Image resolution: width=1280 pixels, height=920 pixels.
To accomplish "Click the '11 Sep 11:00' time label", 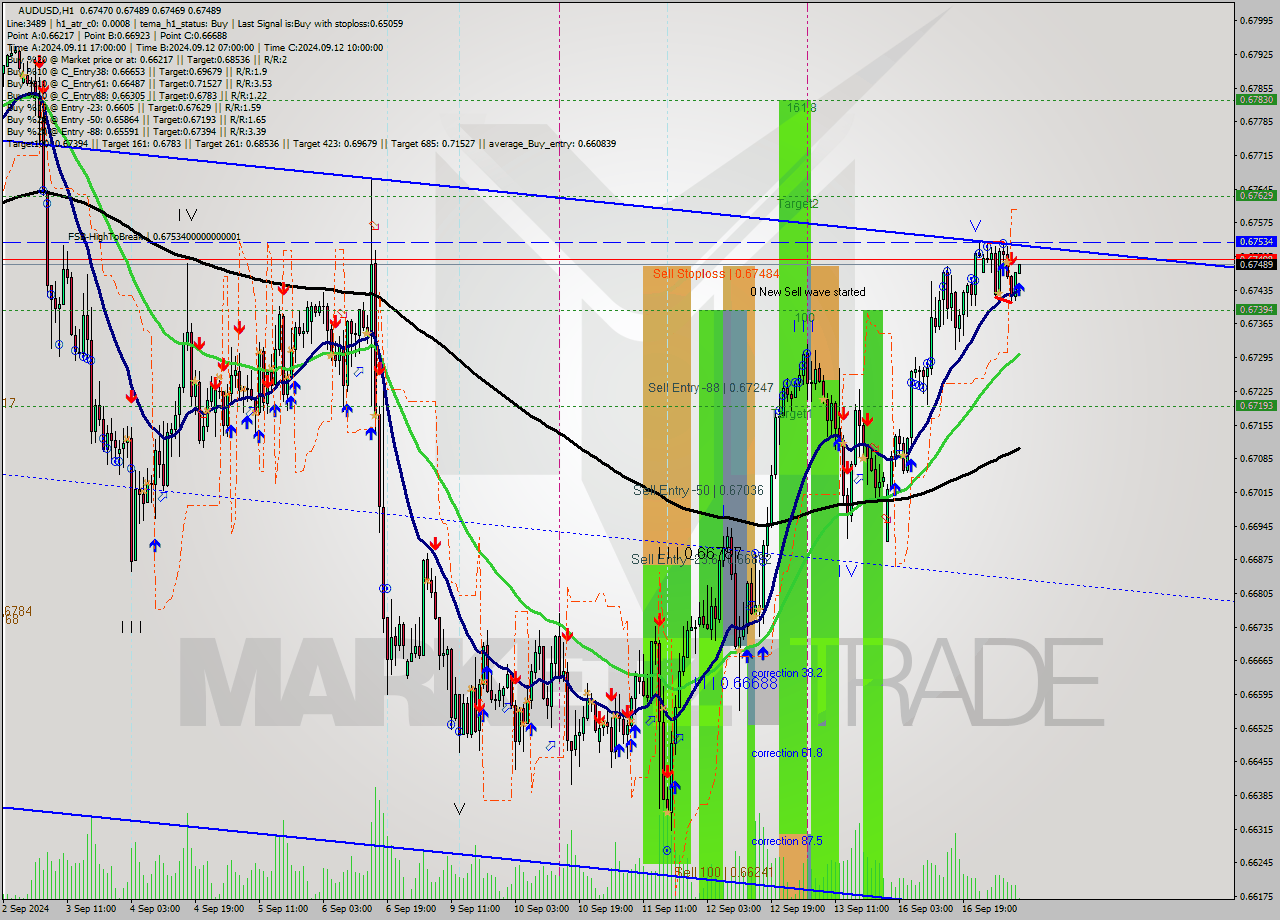I will 668,909.
